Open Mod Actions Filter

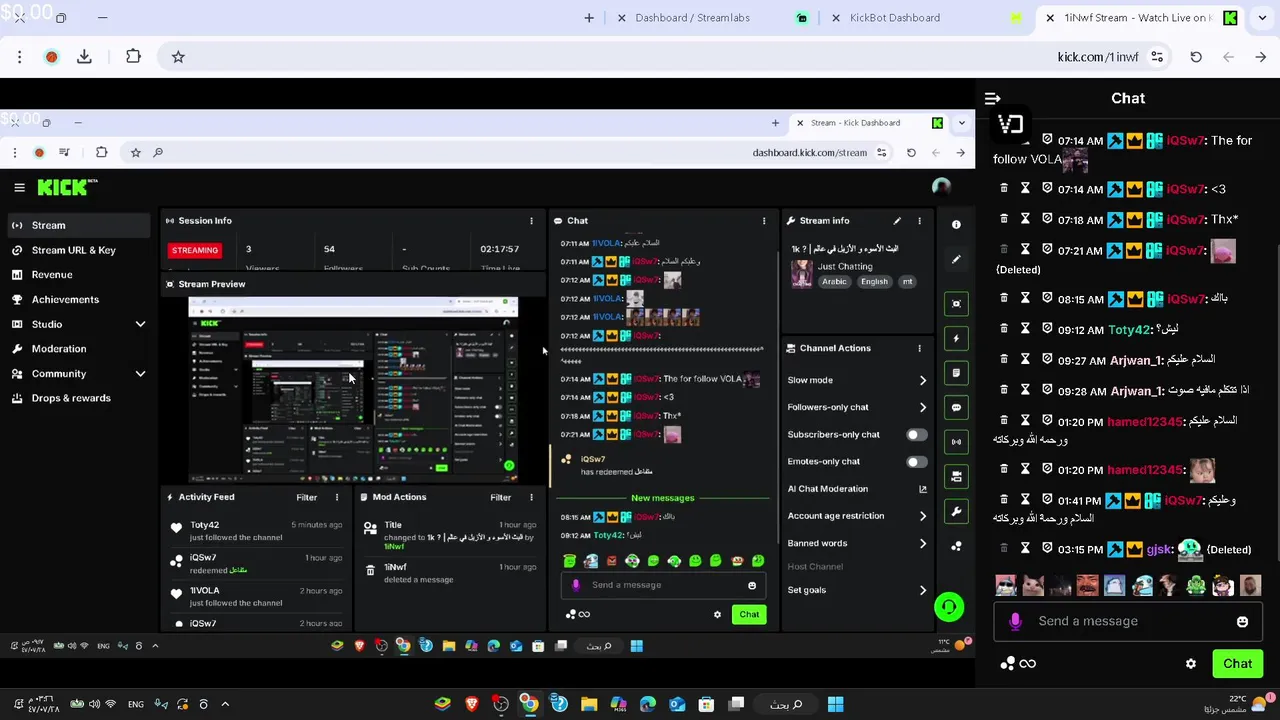500,497
